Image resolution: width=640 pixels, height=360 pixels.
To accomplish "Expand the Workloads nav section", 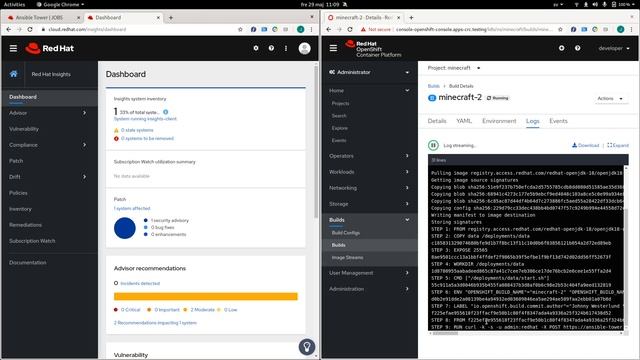I will (369, 172).
